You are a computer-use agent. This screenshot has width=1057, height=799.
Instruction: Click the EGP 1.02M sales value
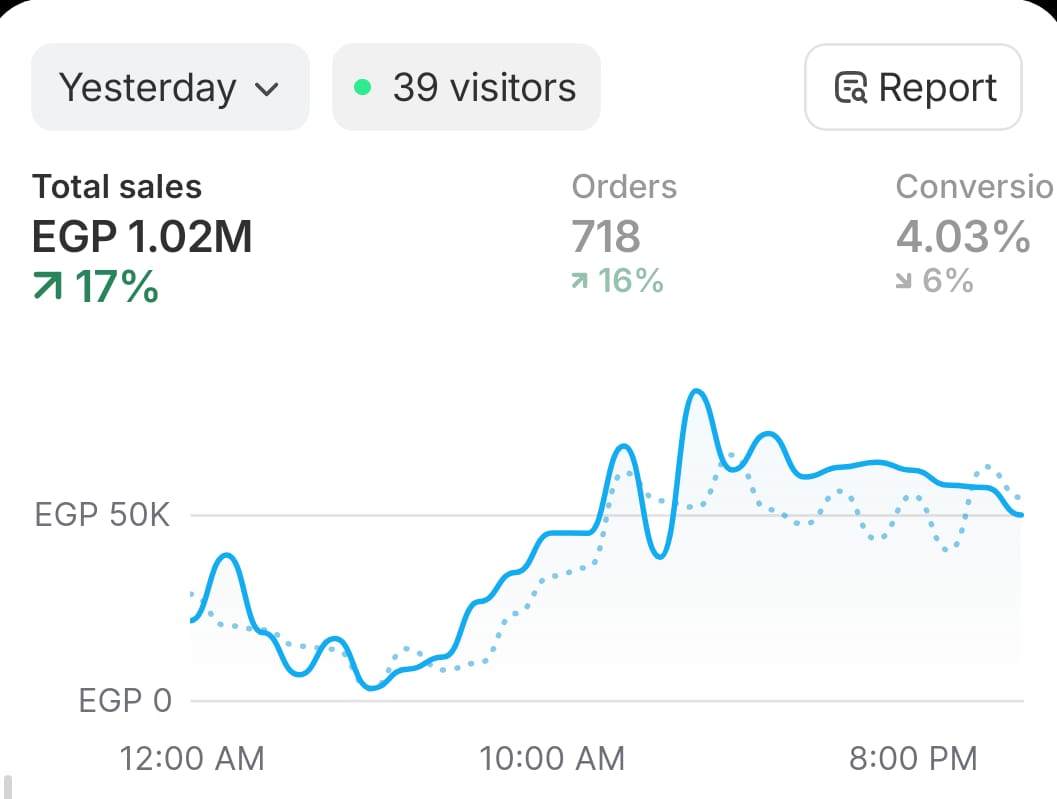tap(142, 238)
